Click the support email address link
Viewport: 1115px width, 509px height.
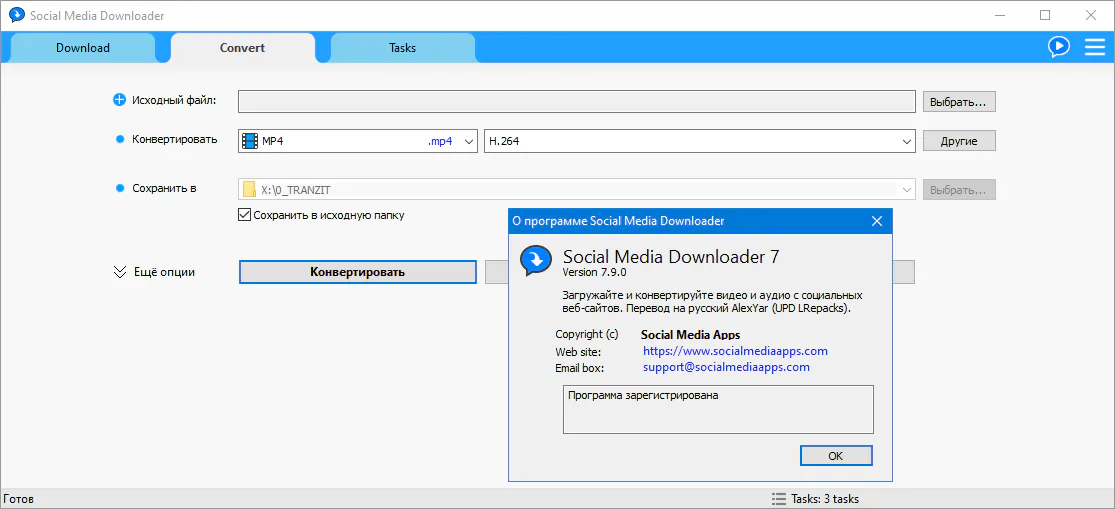pos(726,367)
